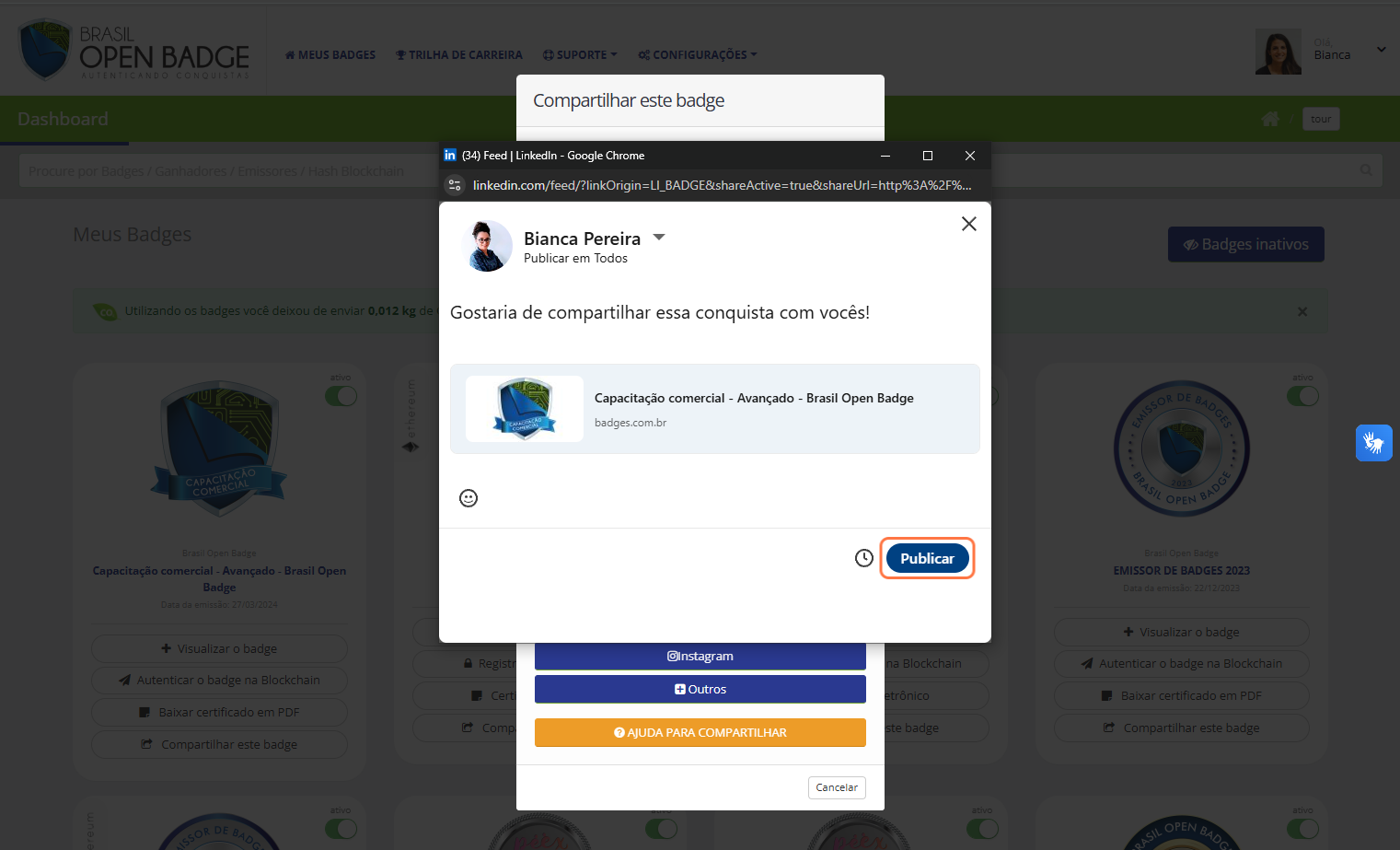Click the user avatar photo in header
1400x850 pixels.
pos(1279,51)
